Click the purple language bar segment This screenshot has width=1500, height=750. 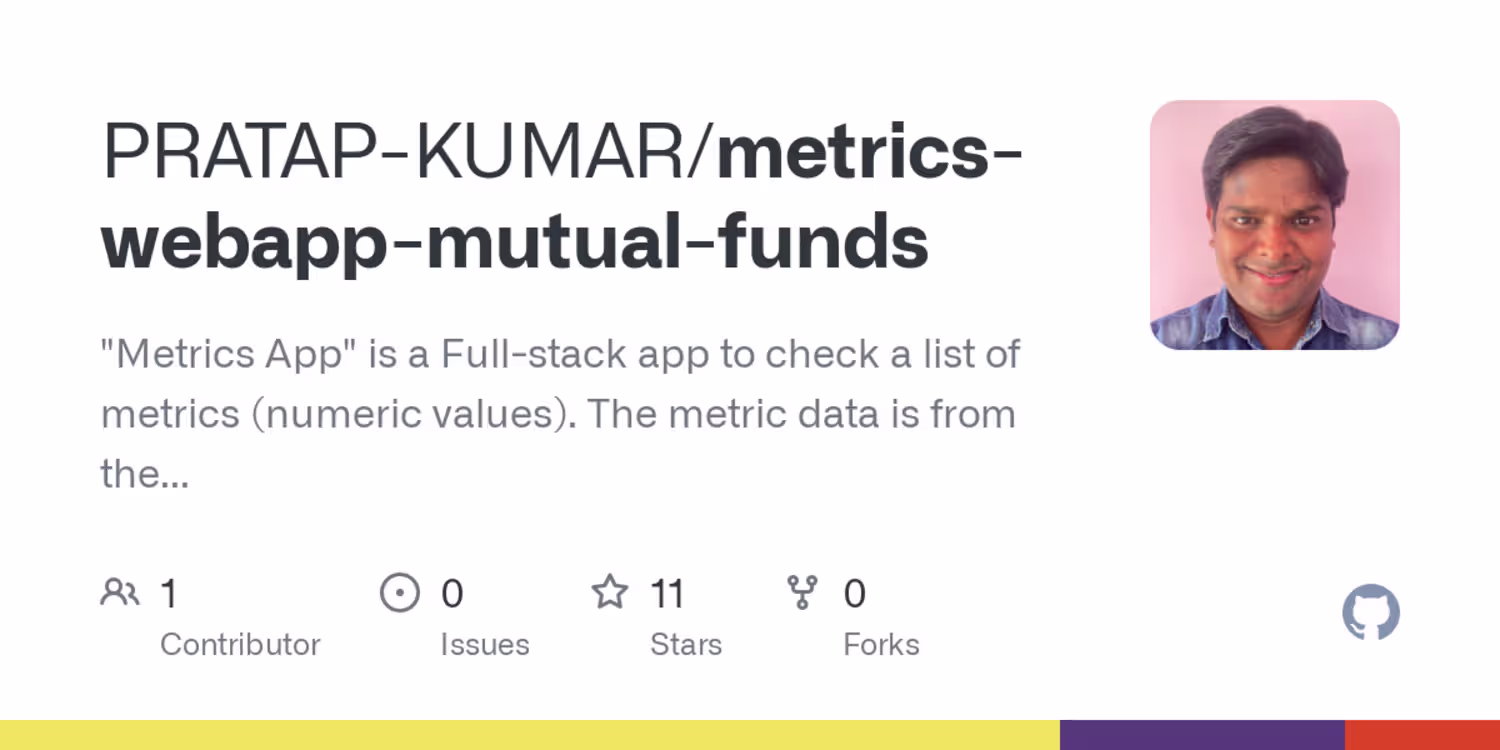click(x=1202, y=735)
